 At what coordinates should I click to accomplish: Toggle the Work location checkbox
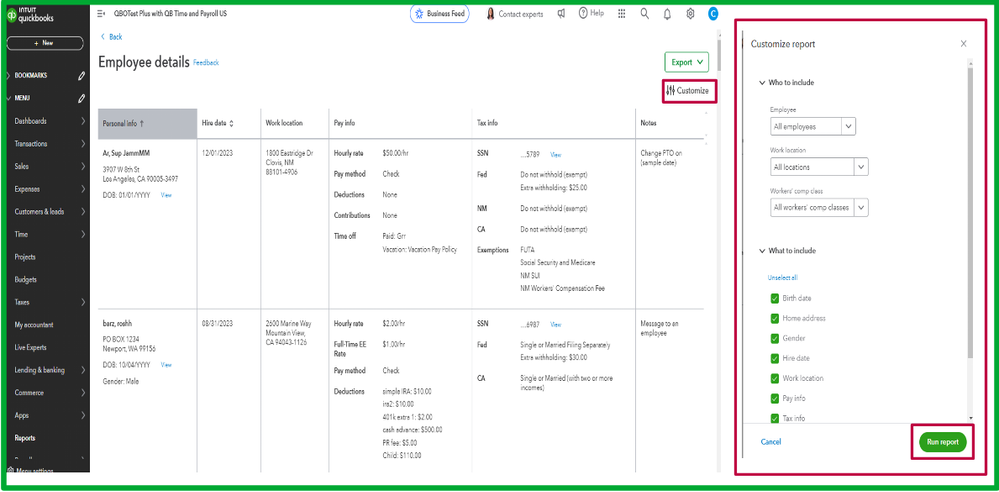click(775, 378)
